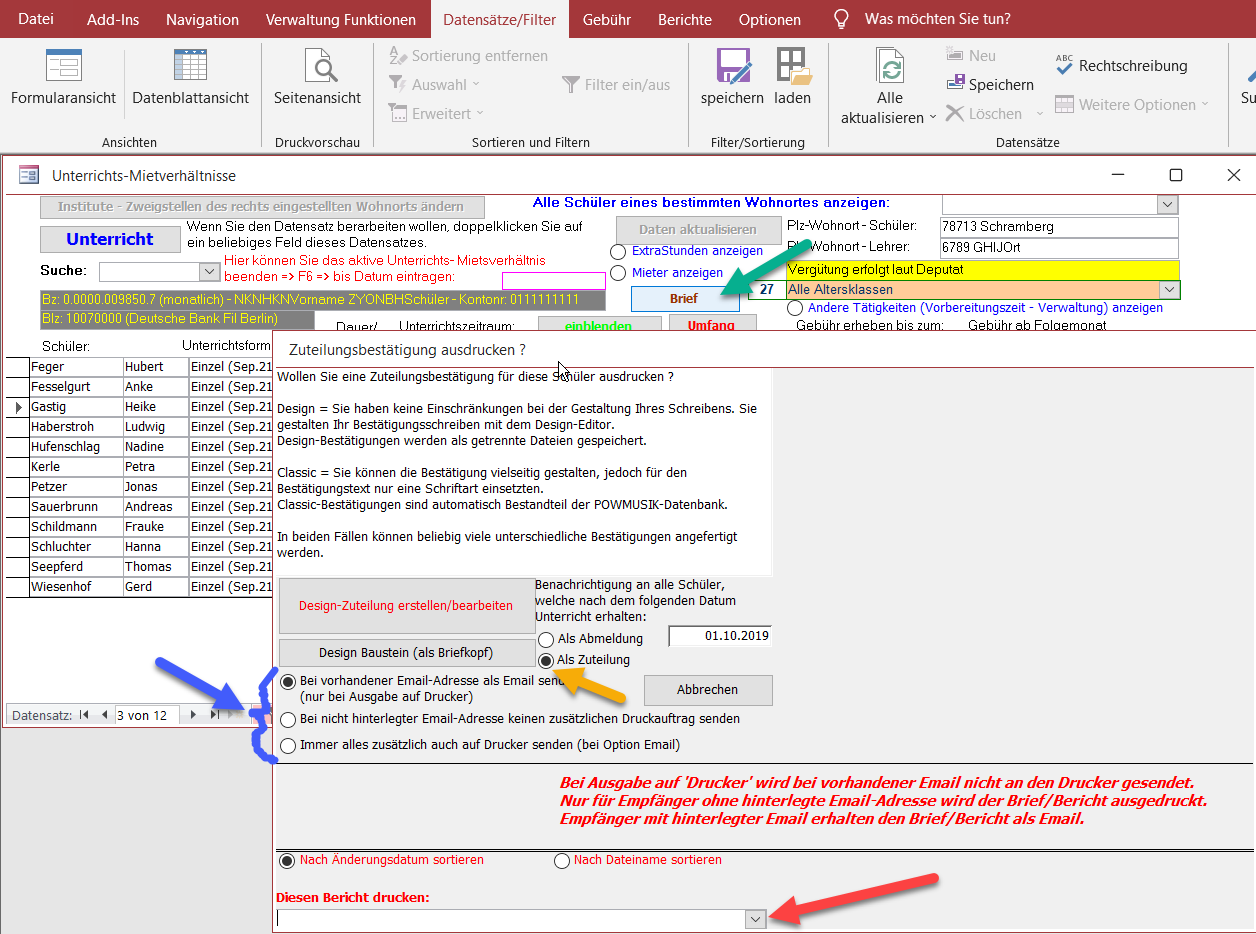Enable 'Mieter anzeigen' option
This screenshot has width=1256, height=934.
coord(619,273)
